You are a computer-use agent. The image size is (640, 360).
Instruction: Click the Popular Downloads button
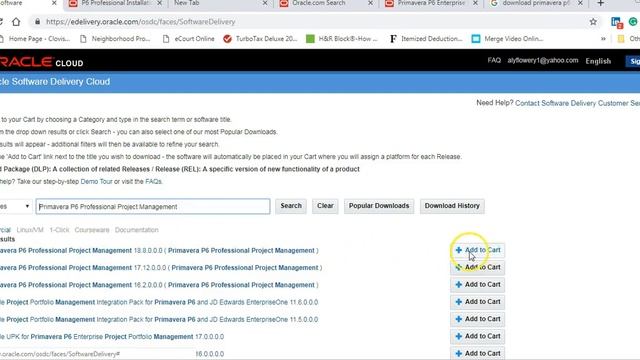pyautogui.click(x=379, y=206)
